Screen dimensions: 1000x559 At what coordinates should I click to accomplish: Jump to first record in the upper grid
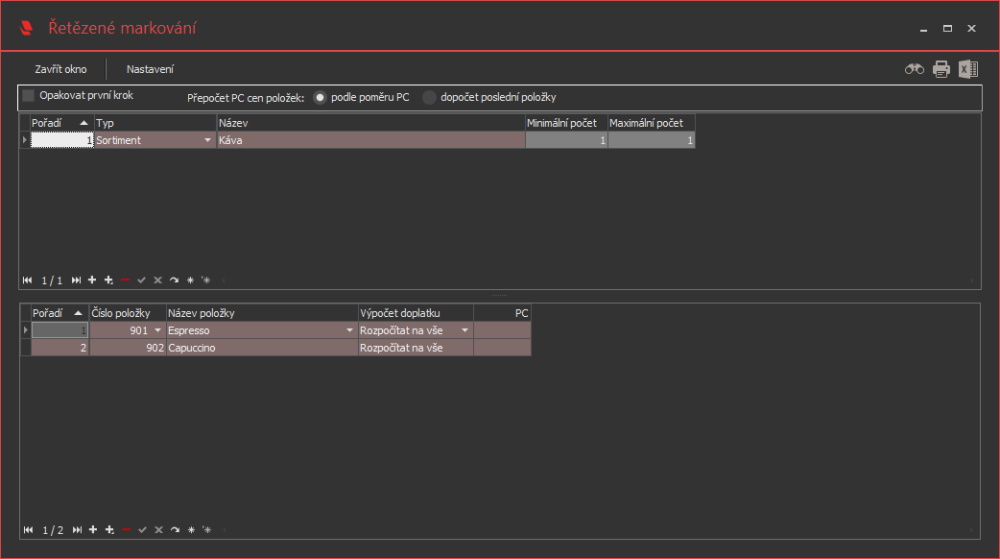click(x=27, y=280)
